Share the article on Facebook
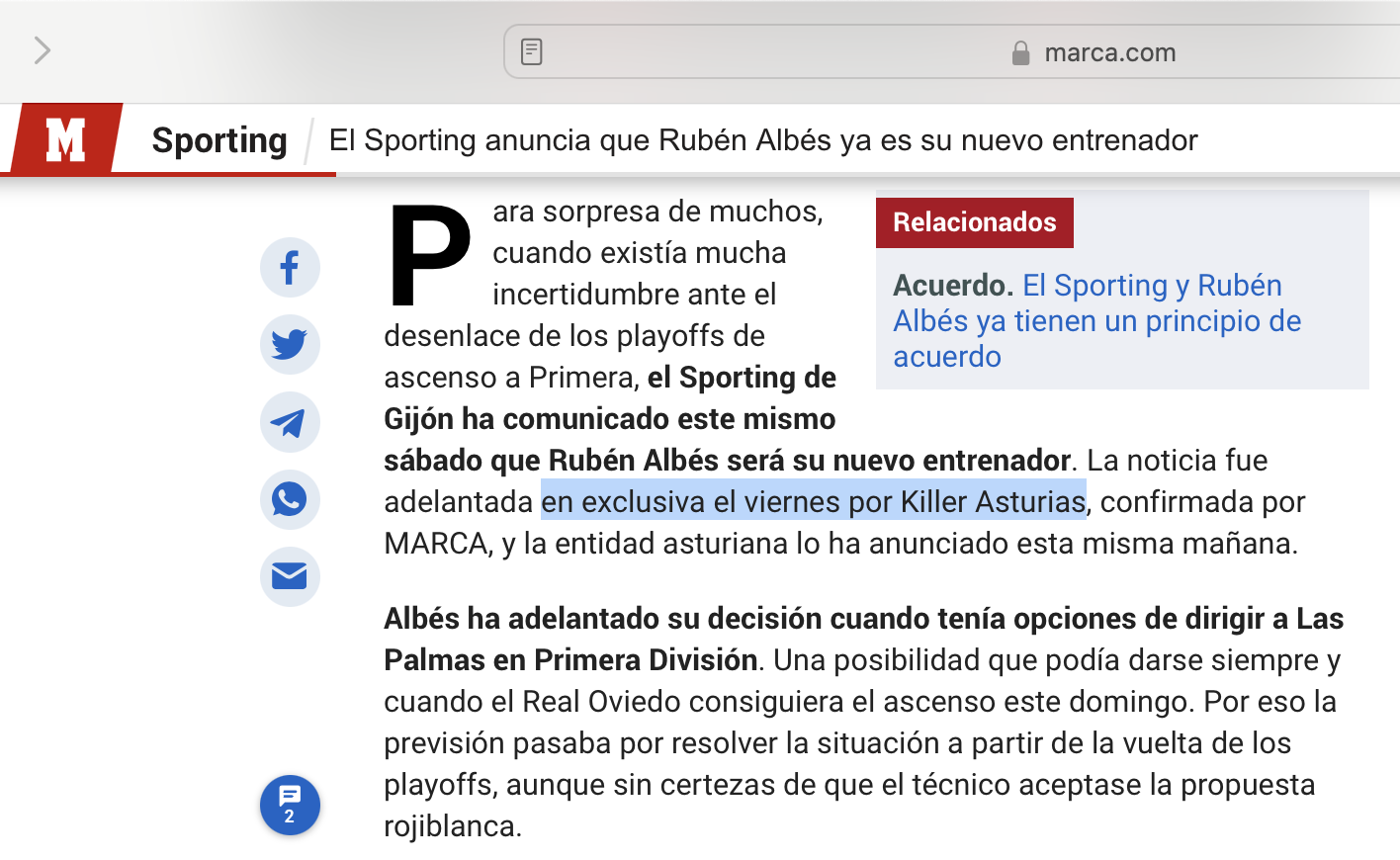The image size is (1400, 860). [290, 267]
